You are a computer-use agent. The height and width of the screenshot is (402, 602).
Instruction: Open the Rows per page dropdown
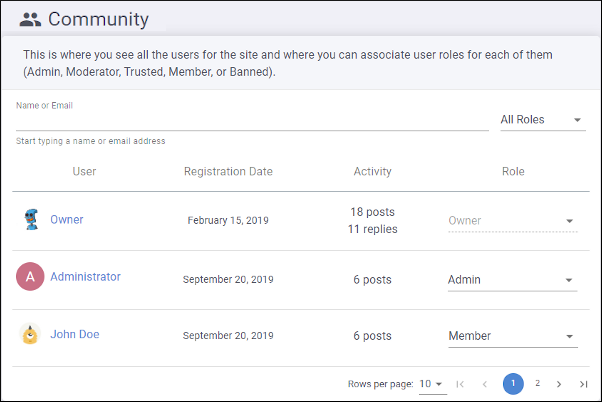coord(432,384)
